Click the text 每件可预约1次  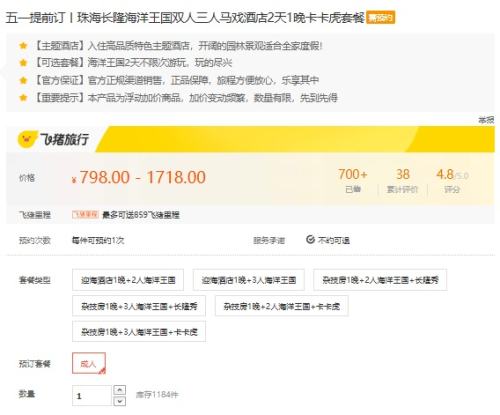98,240
